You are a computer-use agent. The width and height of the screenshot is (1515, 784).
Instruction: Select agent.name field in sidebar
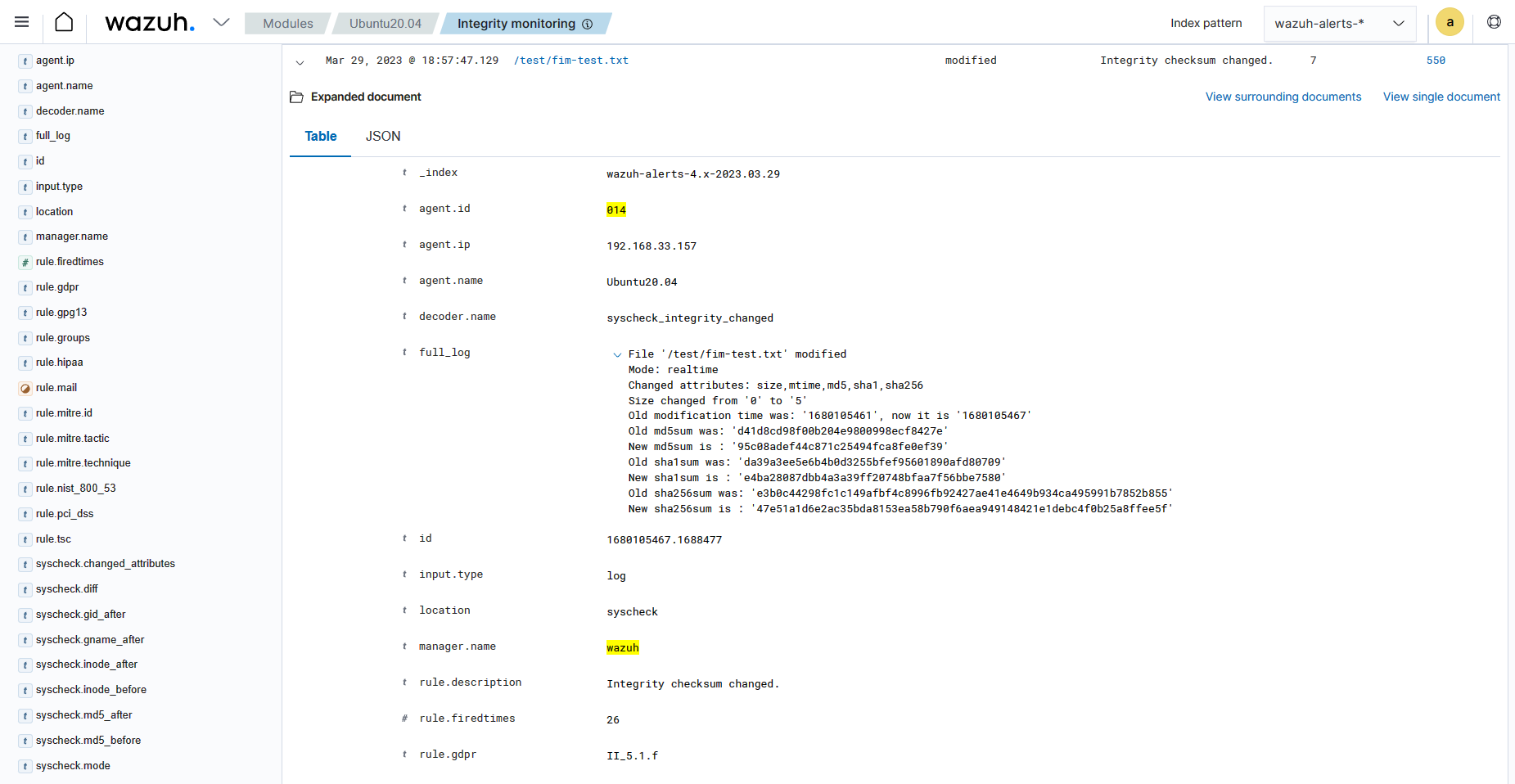64,86
